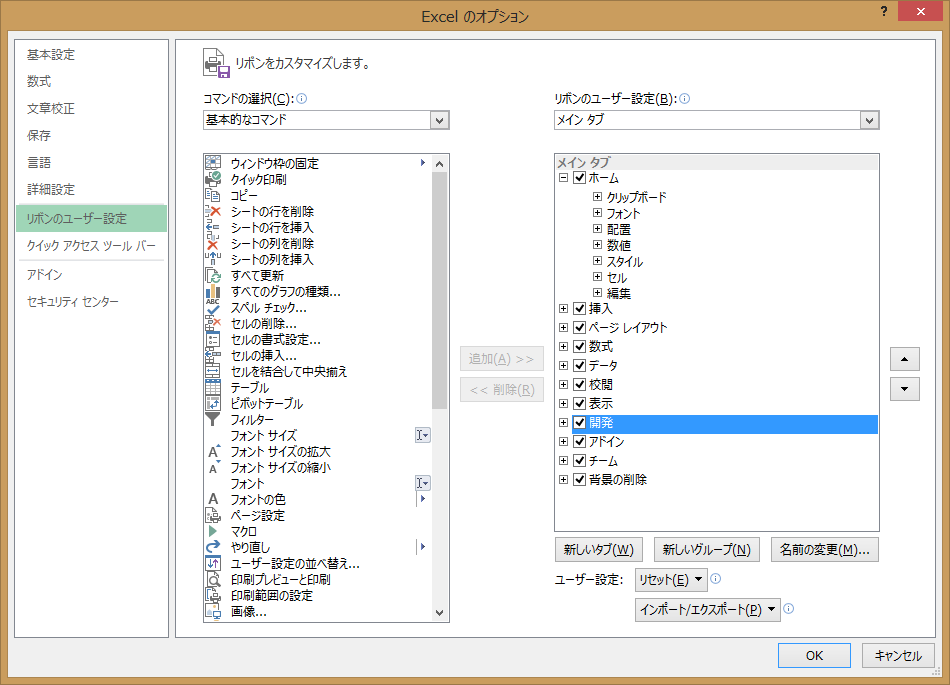This screenshot has width=950, height=685.
Task: Open the 基本設定 category
Action: pyautogui.click(x=51, y=55)
